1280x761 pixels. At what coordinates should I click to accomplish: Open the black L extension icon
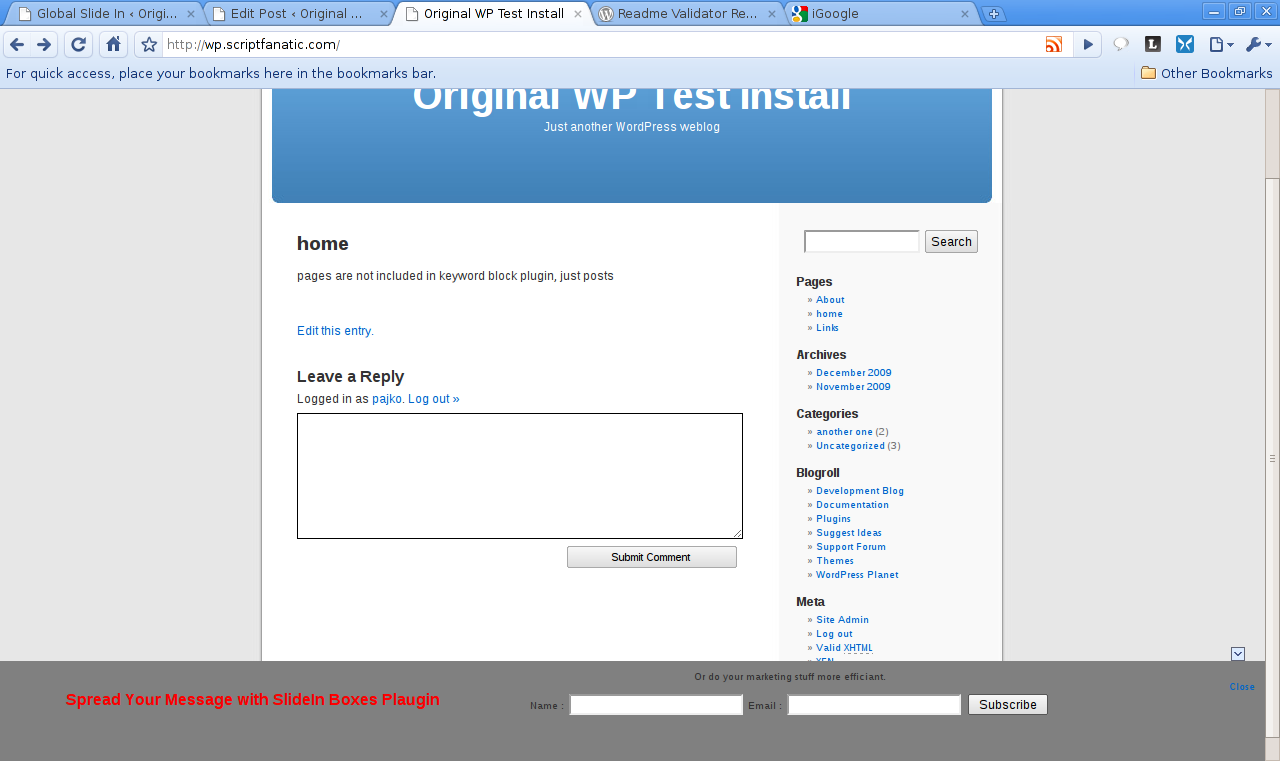tap(1153, 44)
